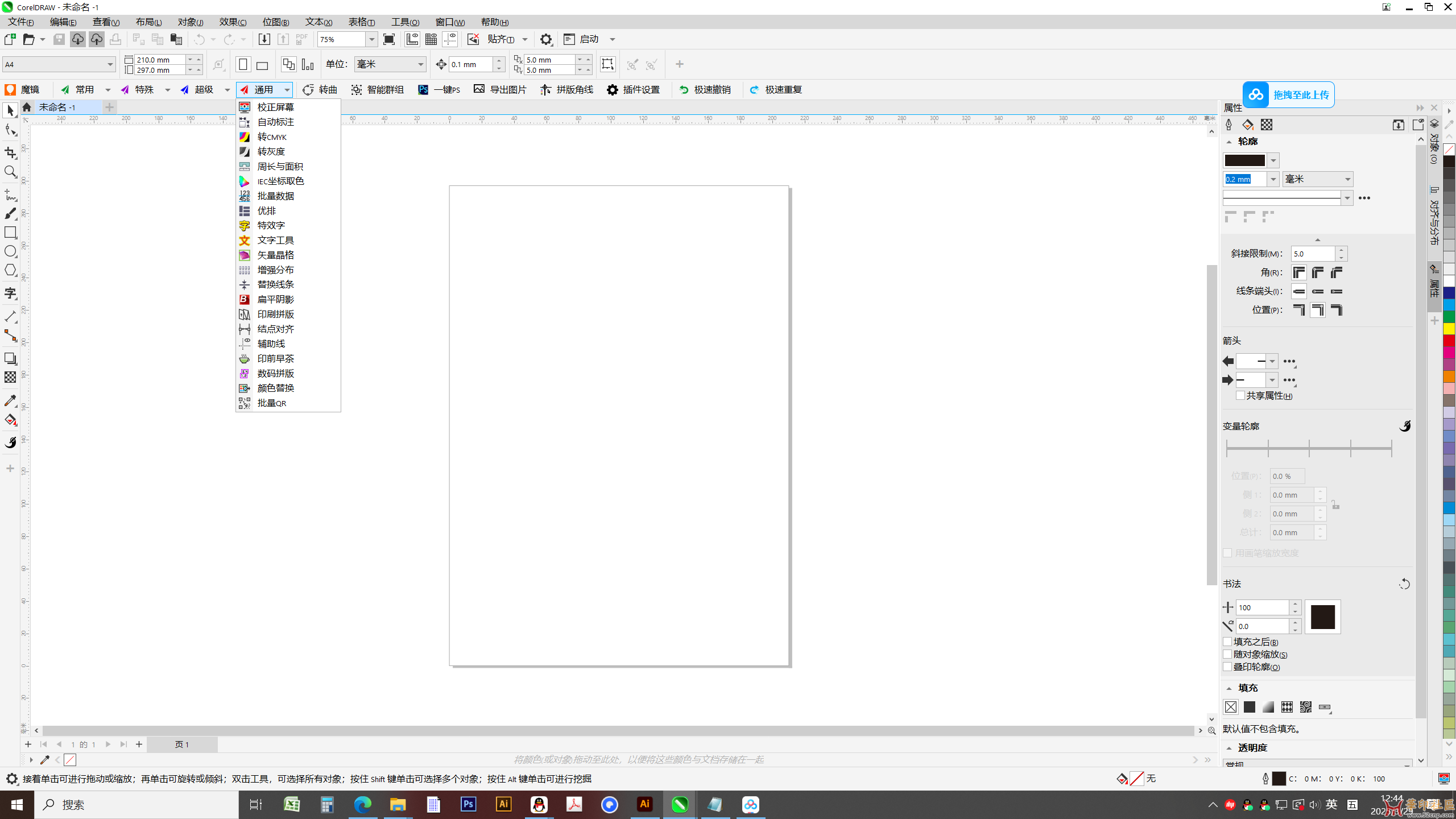The width and height of the screenshot is (1456, 819).
Task: Open the Options gear icon
Action: click(546, 39)
